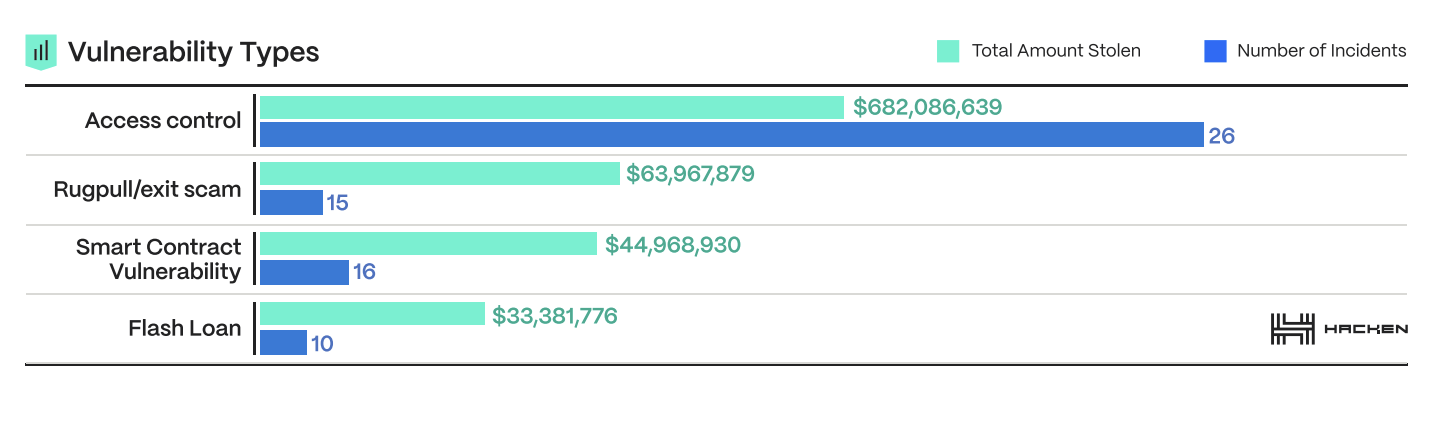
Task: Click the $682,086,639 value label
Action: [927, 107]
